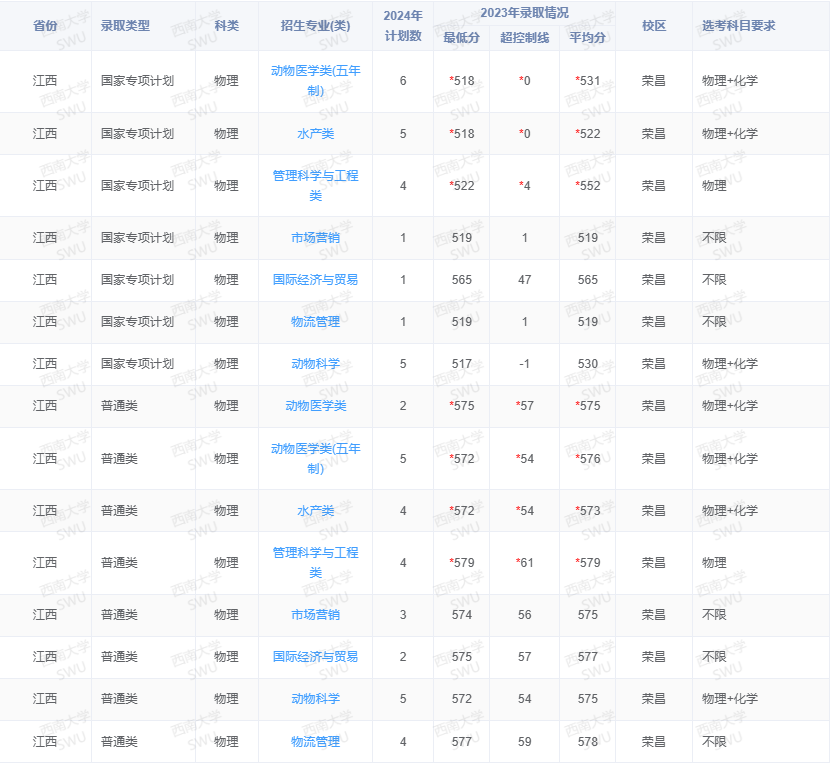839x771 pixels.
Task: Click the 校区 column header
Action: click(655, 26)
